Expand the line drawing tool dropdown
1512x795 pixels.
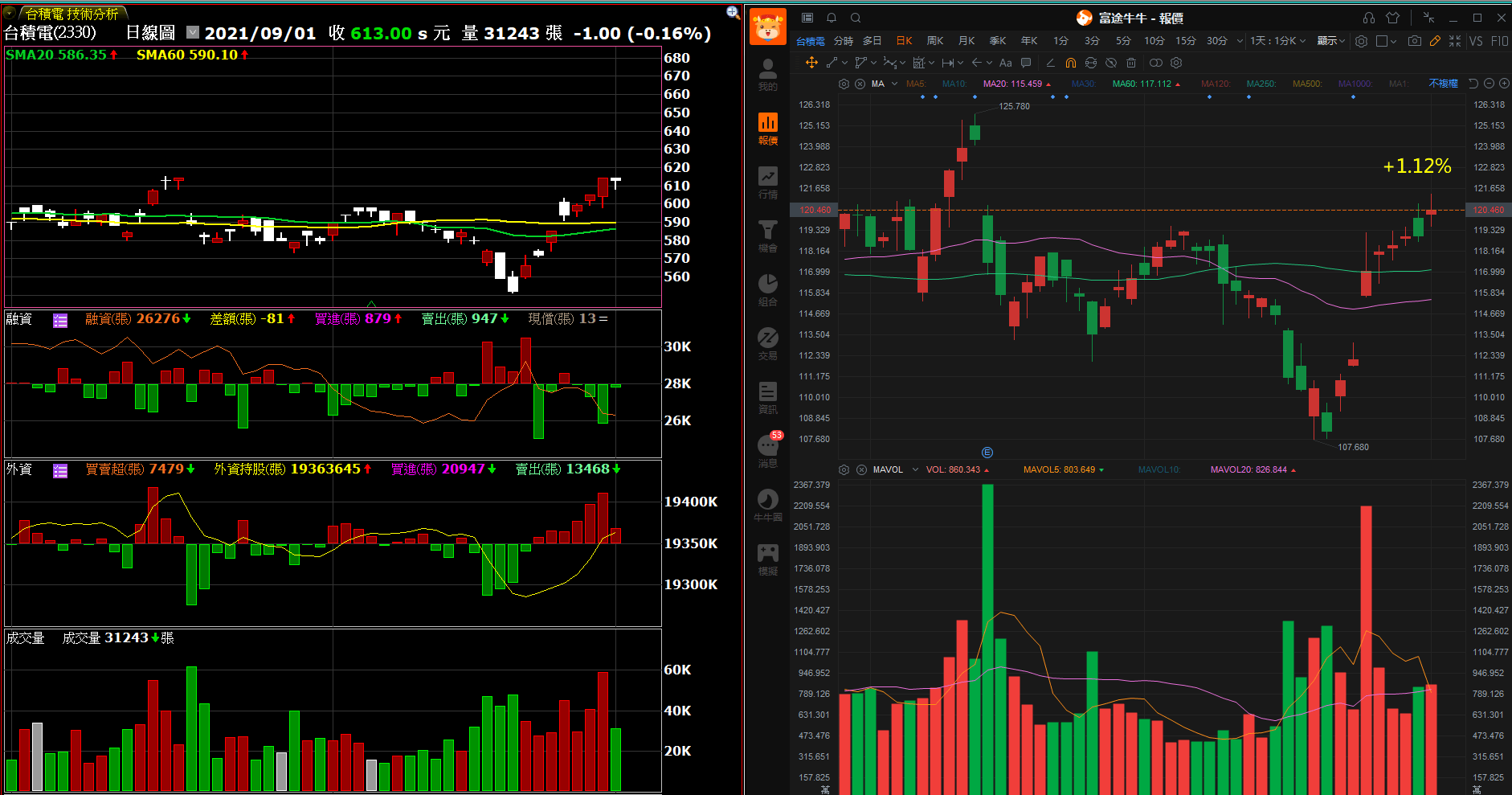pyautogui.click(x=844, y=63)
